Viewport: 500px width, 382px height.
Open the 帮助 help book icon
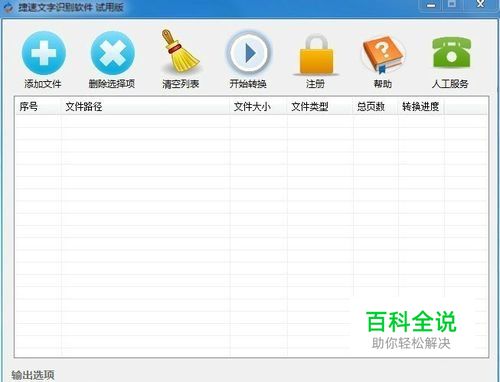pyautogui.click(x=383, y=54)
